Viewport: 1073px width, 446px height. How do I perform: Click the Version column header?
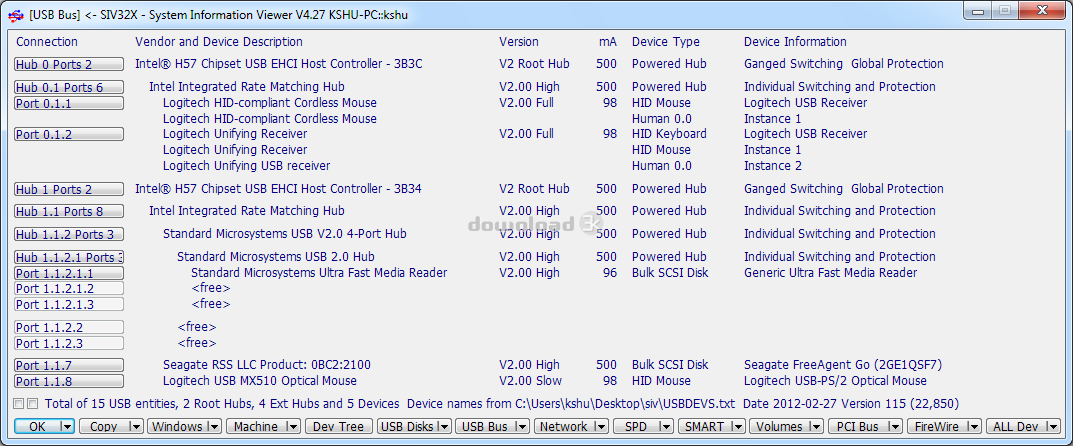click(x=519, y=42)
